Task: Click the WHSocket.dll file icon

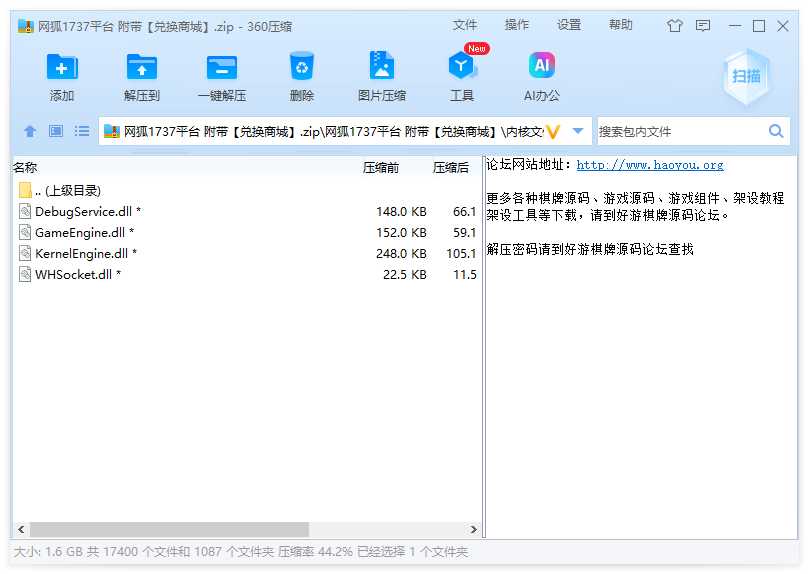Action: (25, 275)
